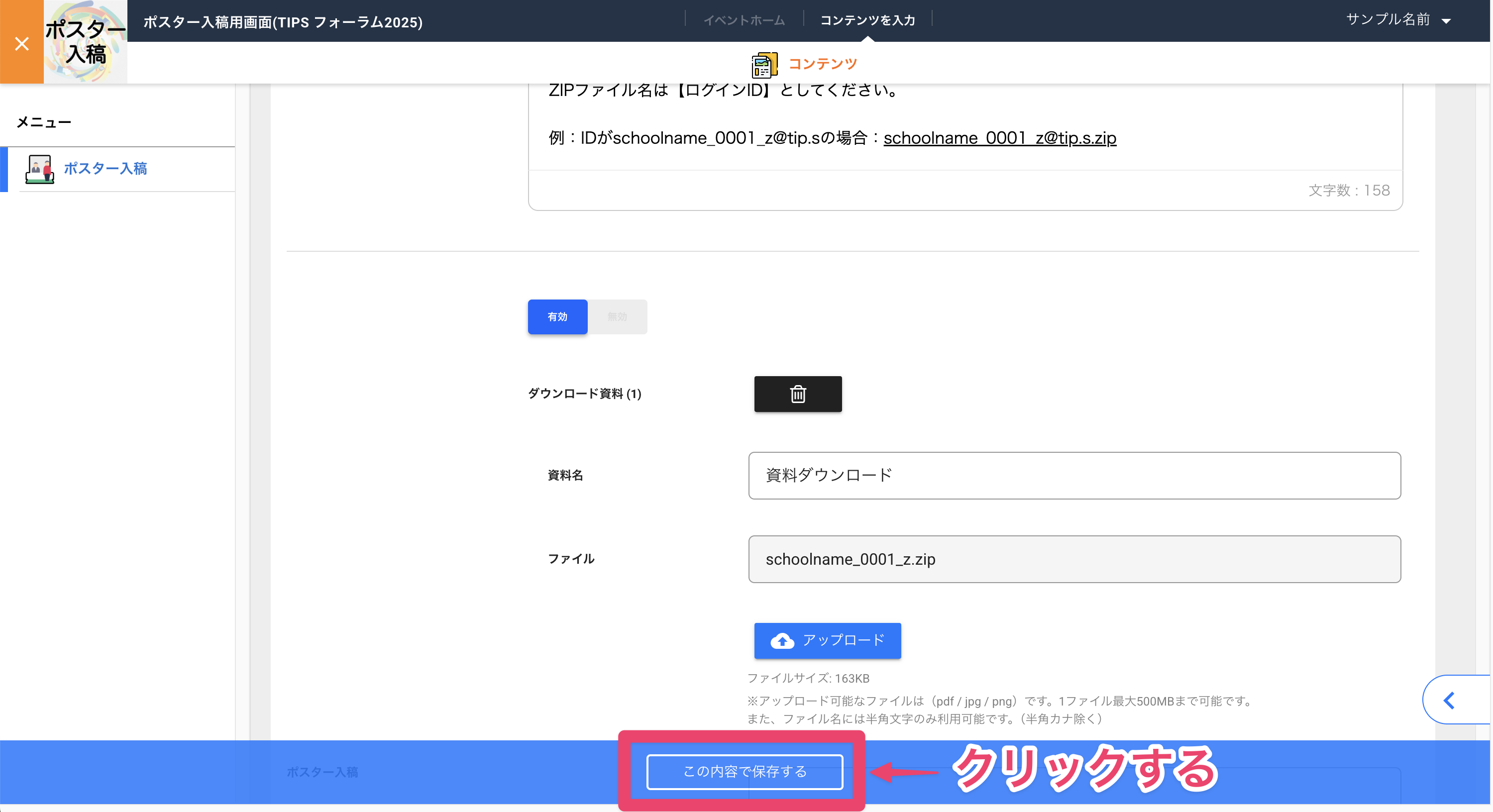Select the コンテンツを入力 tab

pos(867,19)
